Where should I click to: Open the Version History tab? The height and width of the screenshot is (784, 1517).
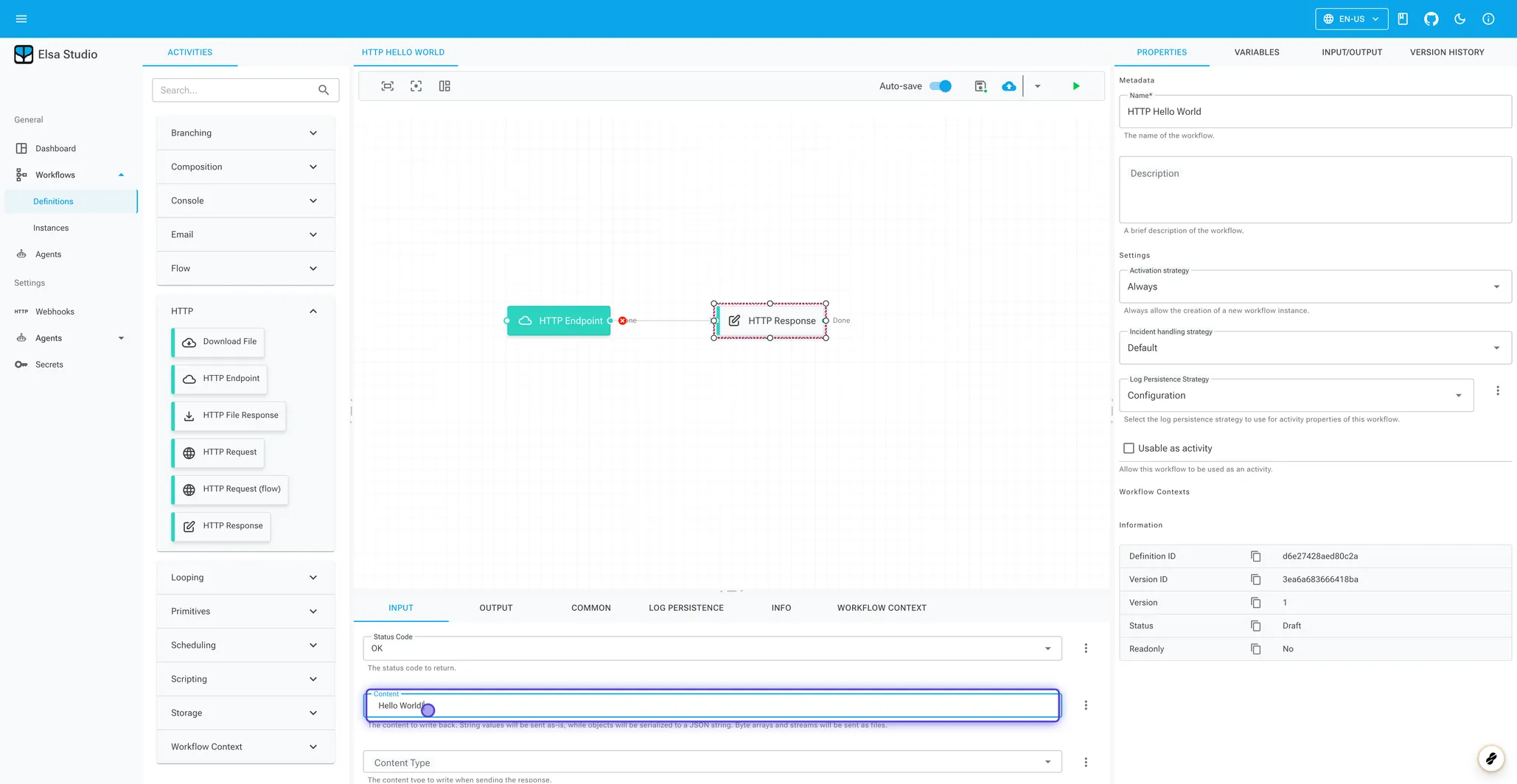pos(1446,52)
